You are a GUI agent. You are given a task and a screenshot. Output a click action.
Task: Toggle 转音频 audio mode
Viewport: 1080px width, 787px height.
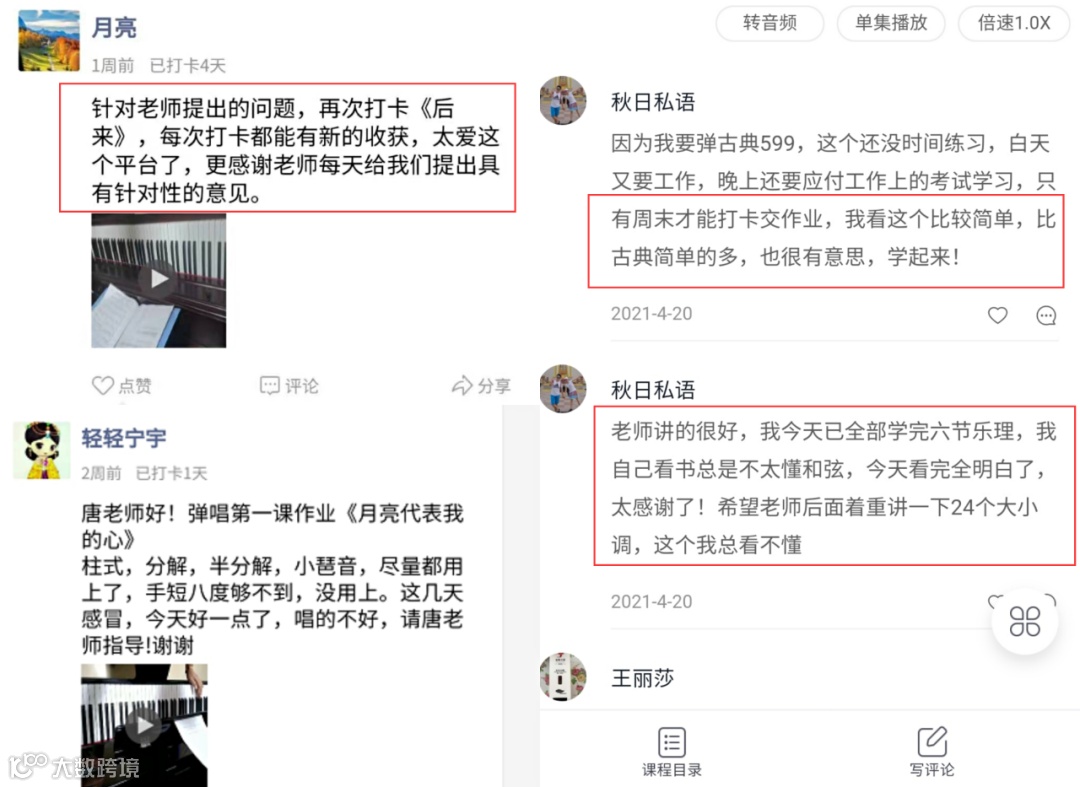[x=770, y=23]
